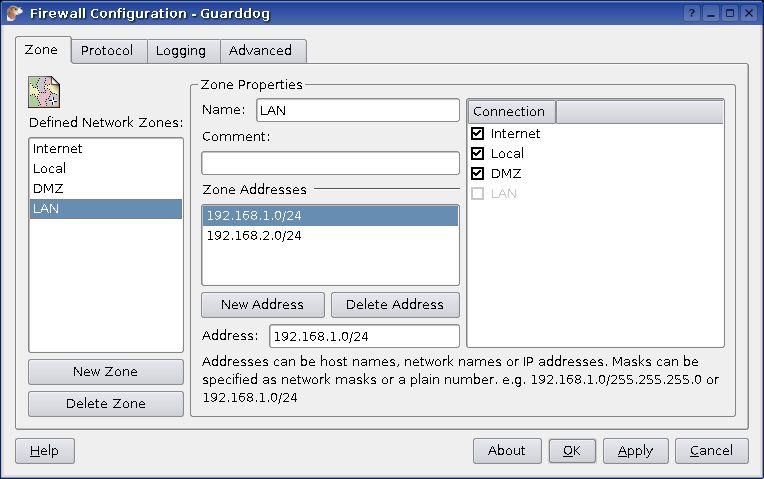Image resolution: width=764 pixels, height=479 pixels.
Task: Toggle the Local connection checkbox
Action: [x=478, y=154]
